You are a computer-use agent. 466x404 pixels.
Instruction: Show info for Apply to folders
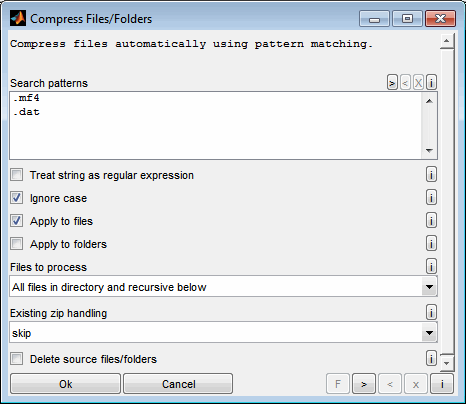pos(431,243)
